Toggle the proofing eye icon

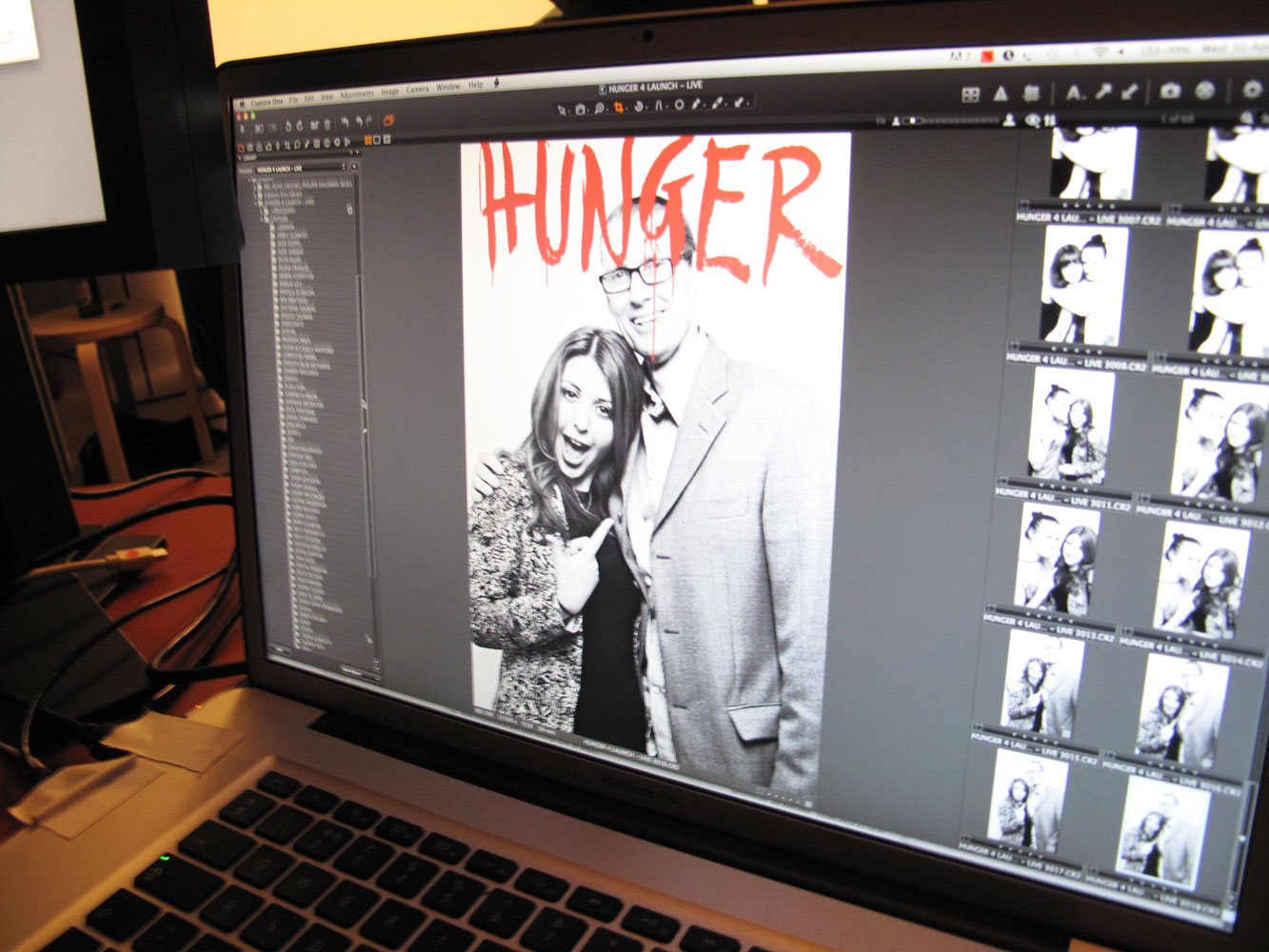pos(1032,121)
